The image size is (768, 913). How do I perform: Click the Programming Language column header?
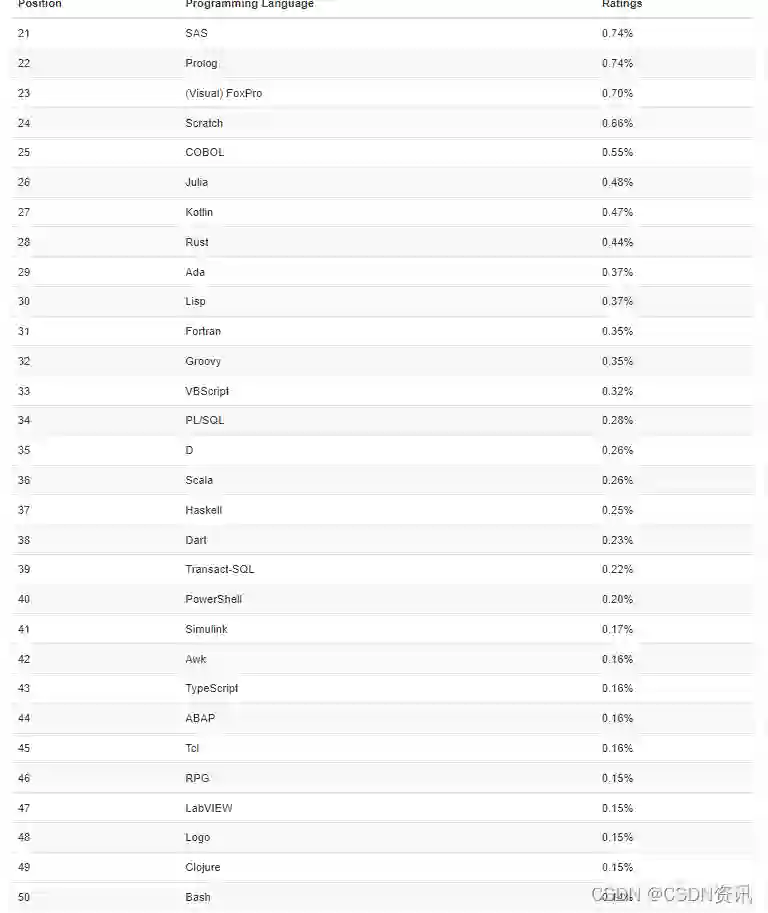[x=249, y=5]
